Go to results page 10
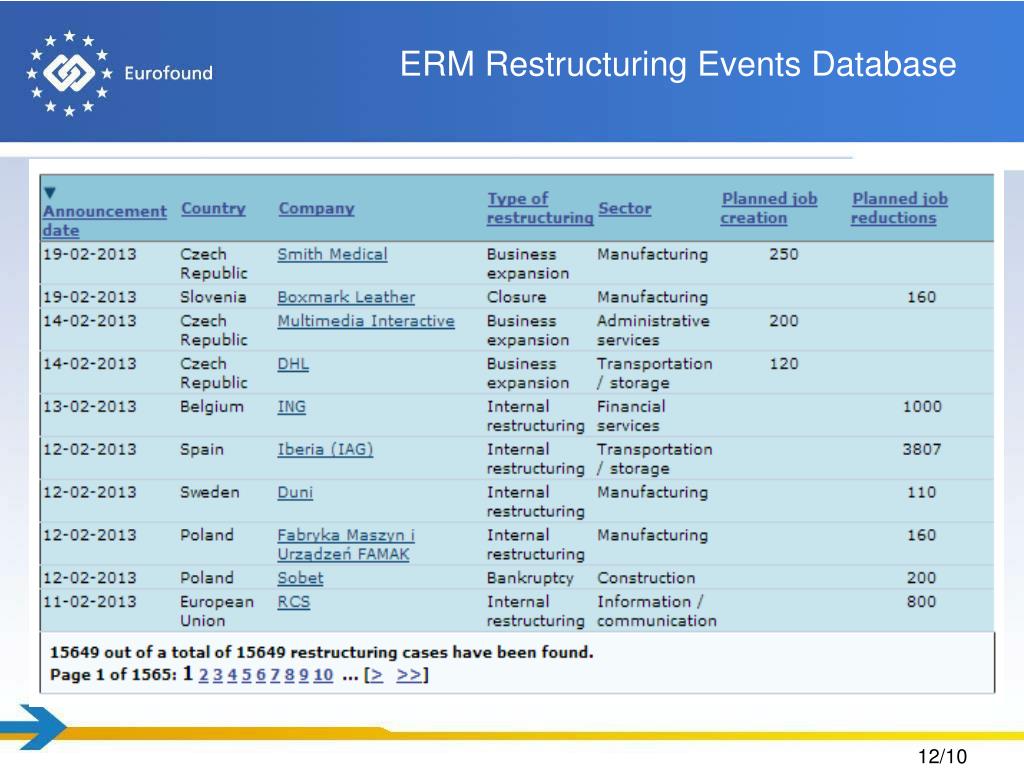The image size is (1024, 768). [x=323, y=675]
